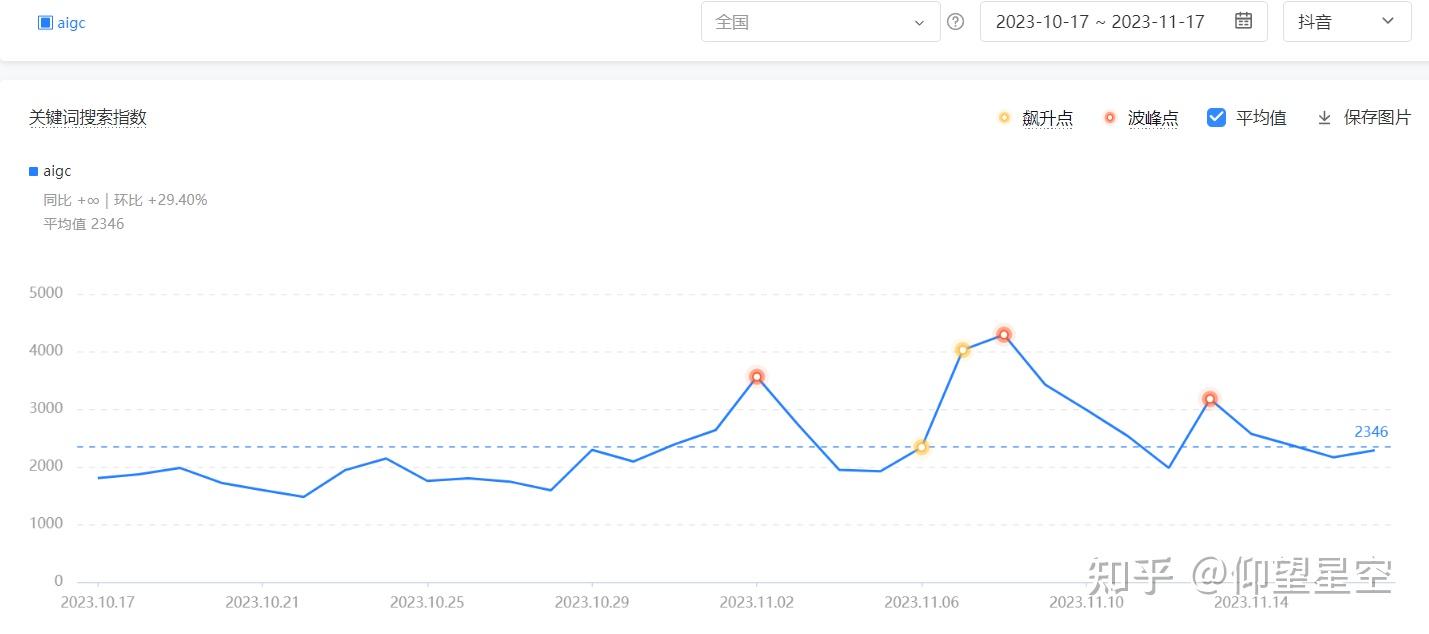Click the peak marker near 2023.11.13
The width and height of the screenshot is (1429, 634).
[x=1210, y=399]
